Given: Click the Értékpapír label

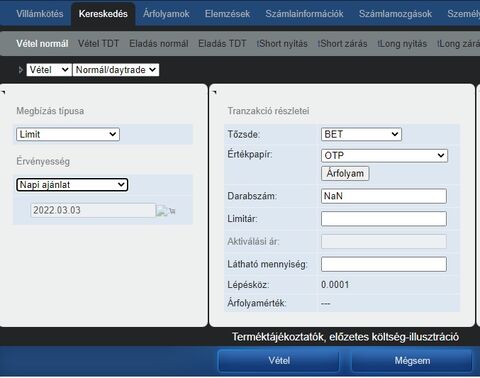Looking at the screenshot, I should pos(250,154).
